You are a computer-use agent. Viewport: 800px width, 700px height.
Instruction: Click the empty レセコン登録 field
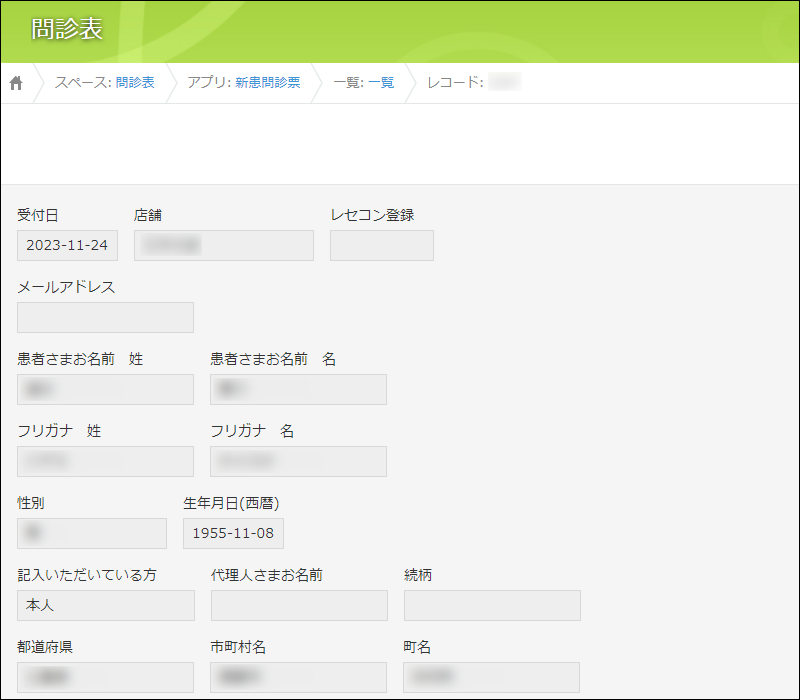(382, 245)
